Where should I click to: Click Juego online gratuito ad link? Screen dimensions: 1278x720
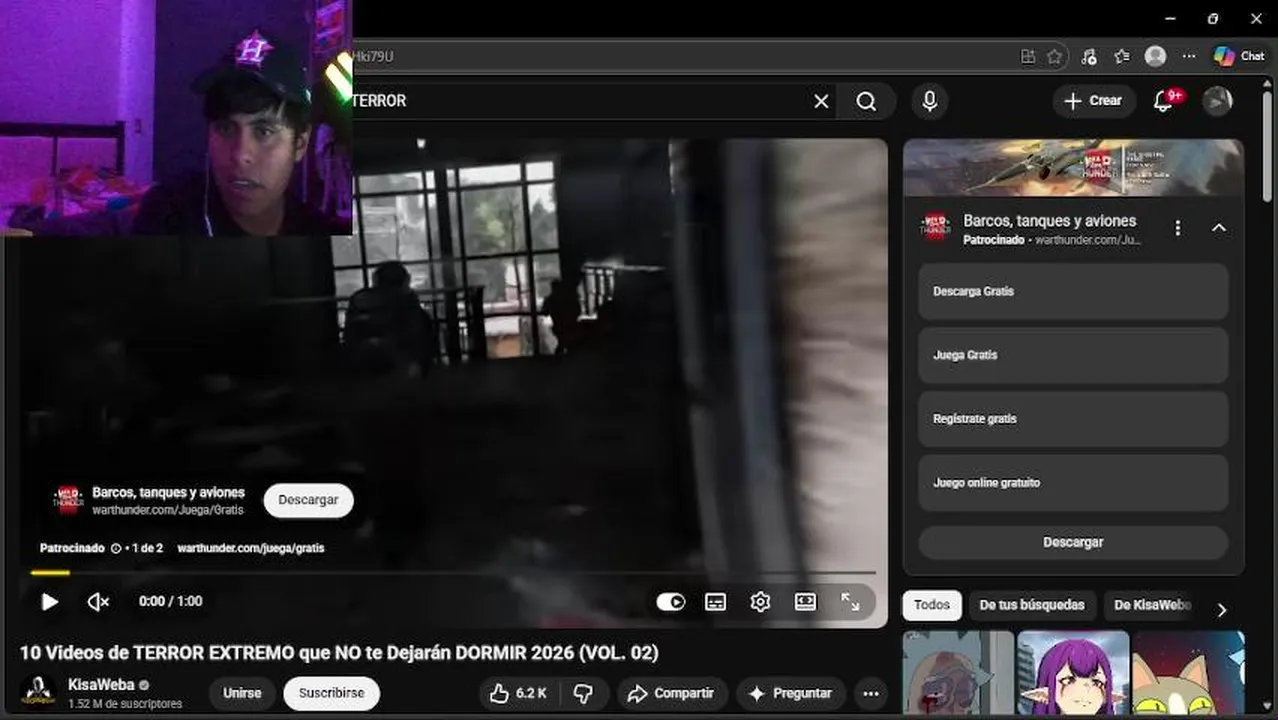click(x=1073, y=483)
